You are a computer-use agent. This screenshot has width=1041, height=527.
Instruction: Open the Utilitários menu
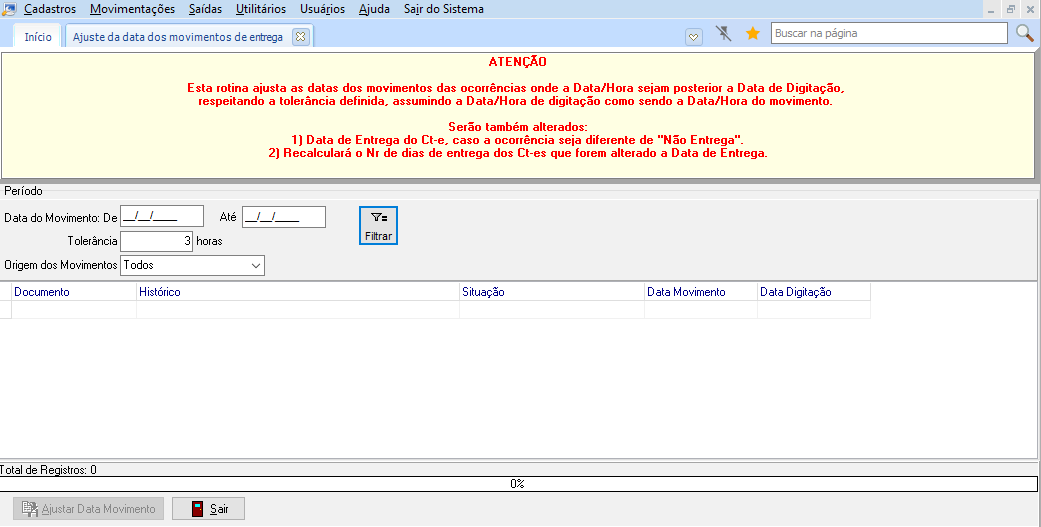(261, 9)
